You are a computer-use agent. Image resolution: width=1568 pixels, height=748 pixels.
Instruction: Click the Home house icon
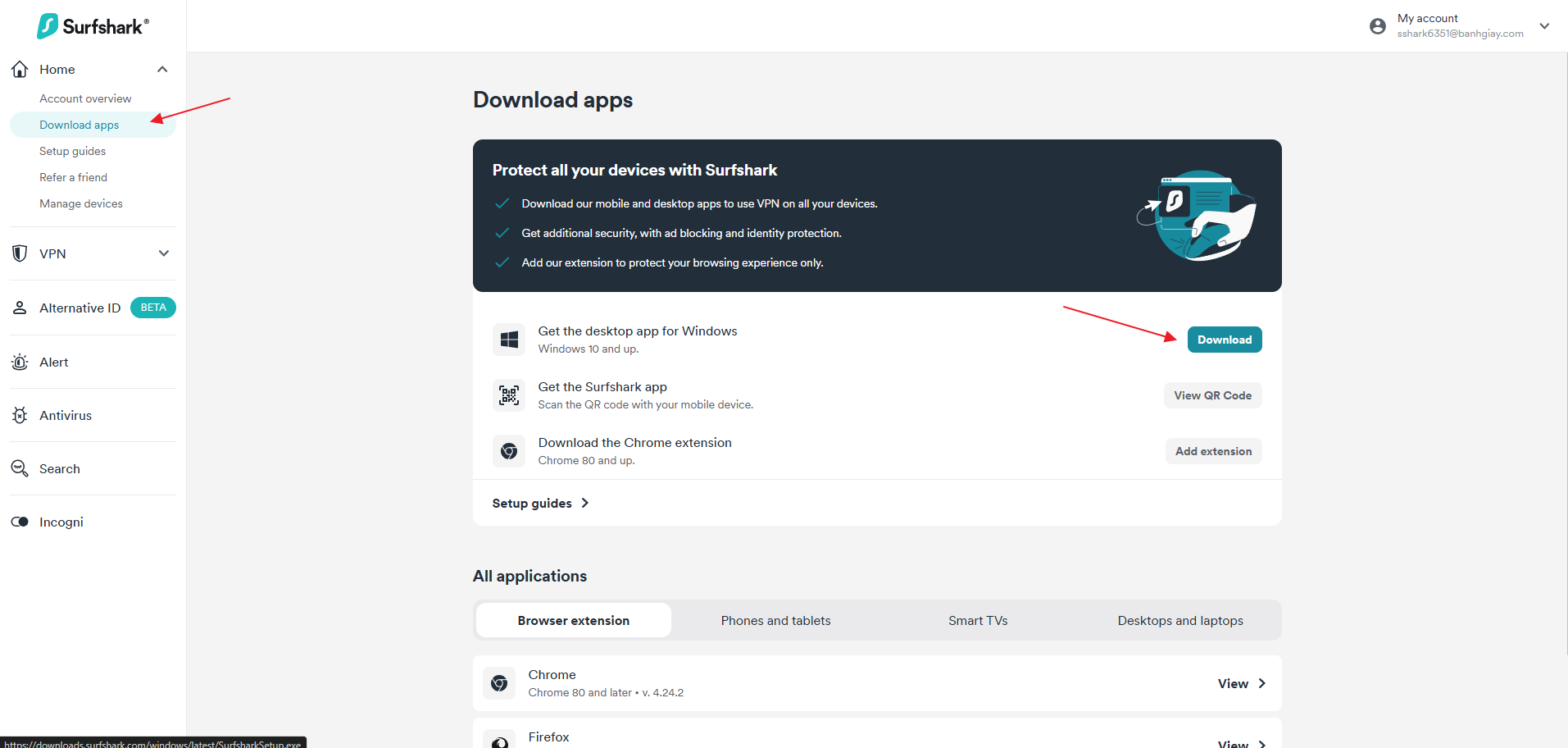tap(20, 70)
